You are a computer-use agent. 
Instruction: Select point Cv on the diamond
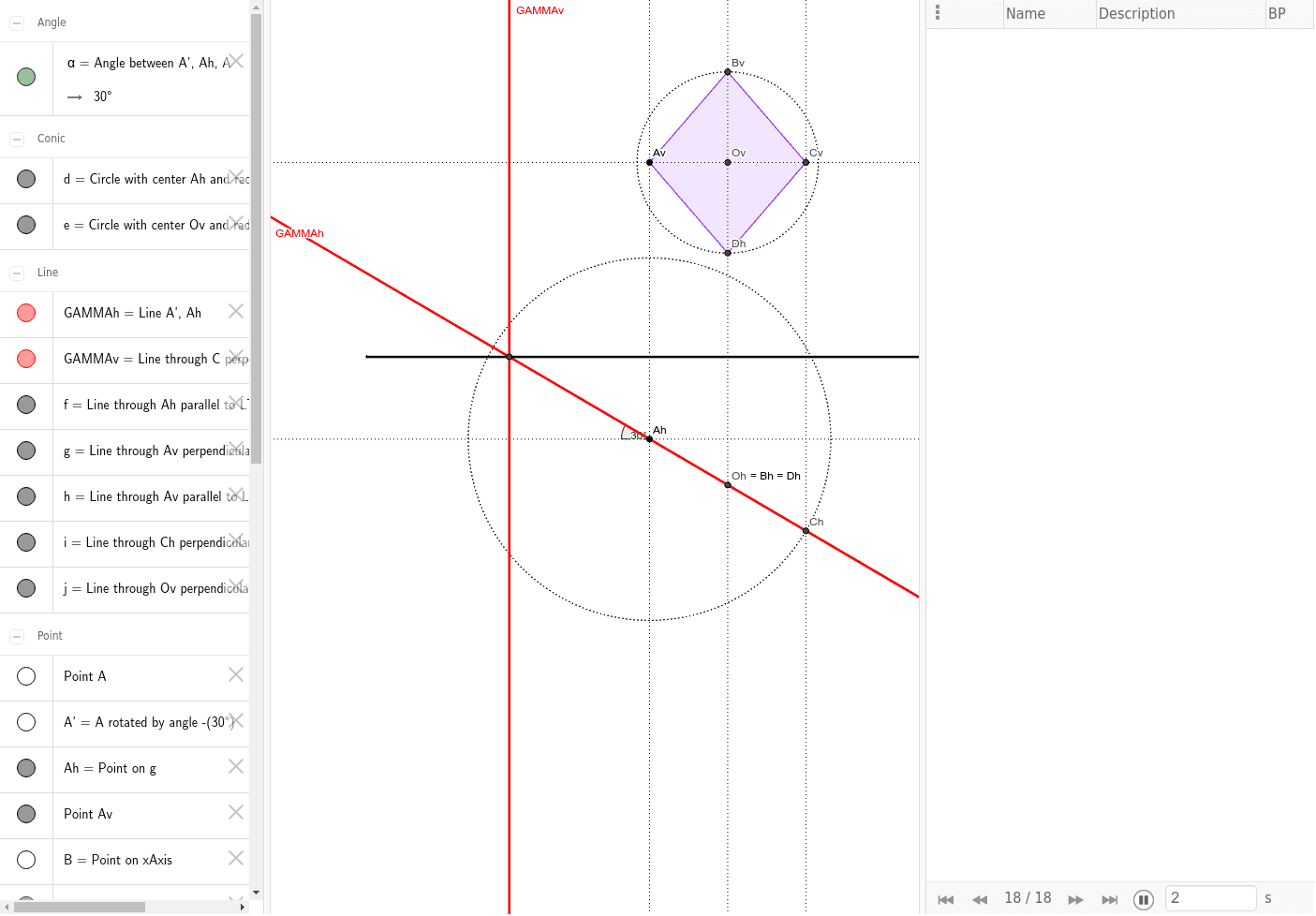pos(806,162)
